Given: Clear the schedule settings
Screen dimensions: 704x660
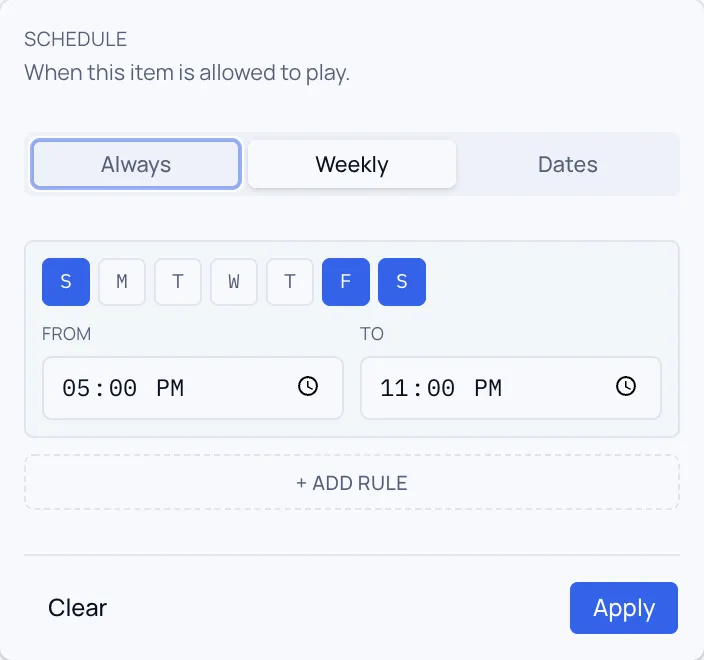Looking at the screenshot, I should click(77, 608).
